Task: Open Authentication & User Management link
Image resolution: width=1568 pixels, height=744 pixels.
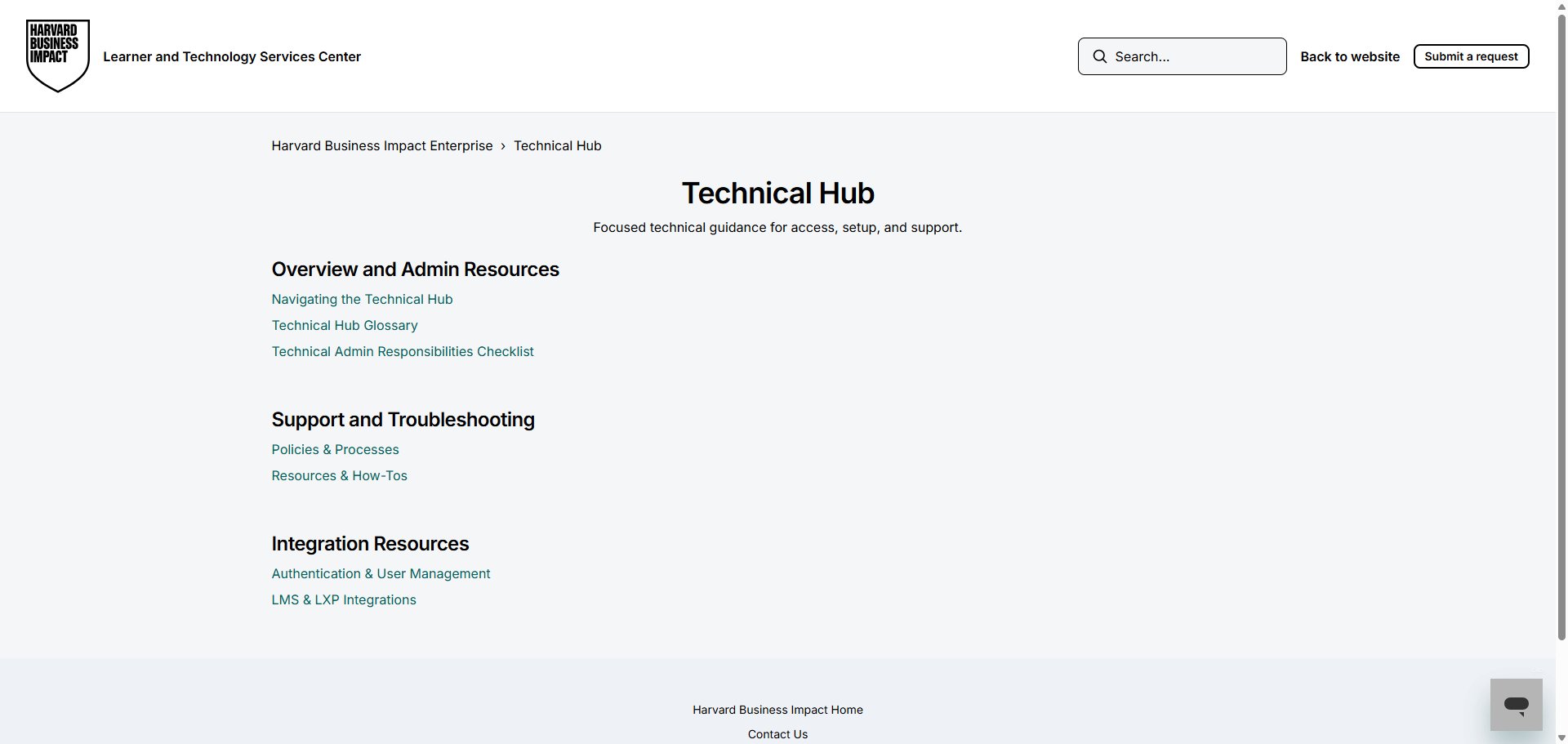Action: [381, 573]
